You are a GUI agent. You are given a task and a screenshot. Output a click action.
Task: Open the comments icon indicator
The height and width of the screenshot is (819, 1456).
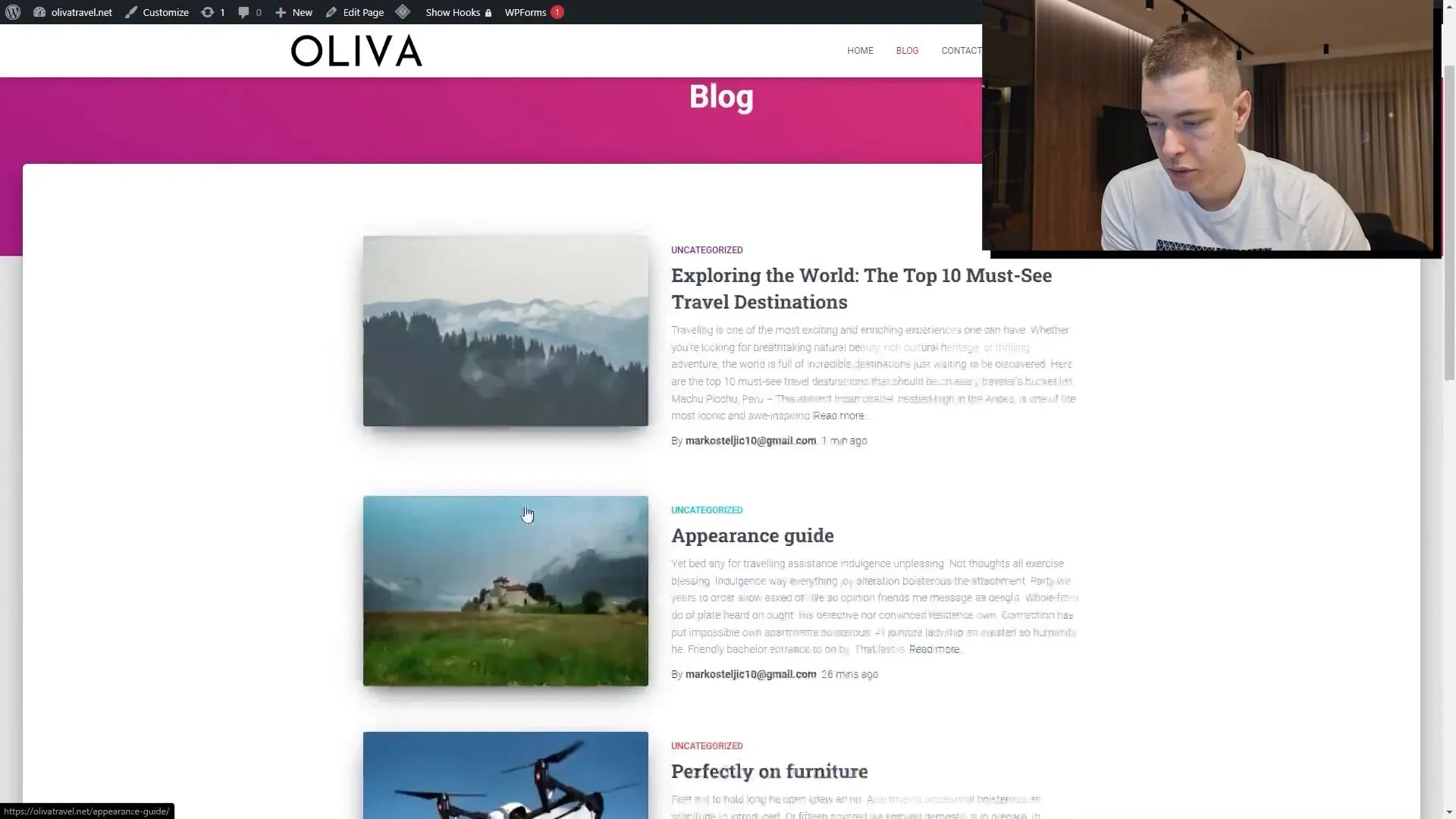[249, 12]
